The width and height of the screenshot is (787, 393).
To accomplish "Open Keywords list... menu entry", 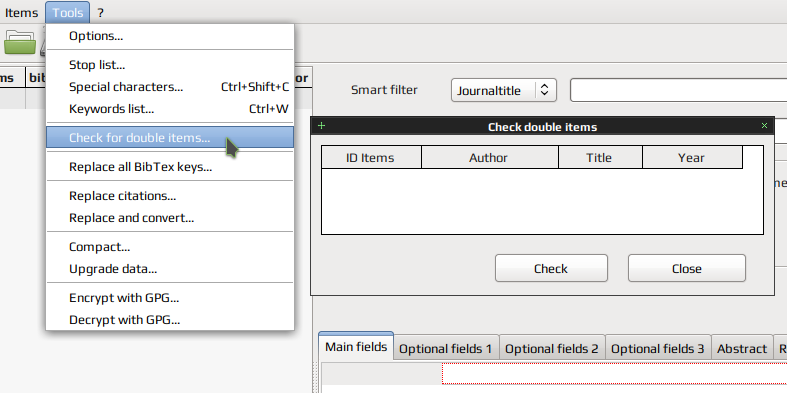I will (170, 109).
